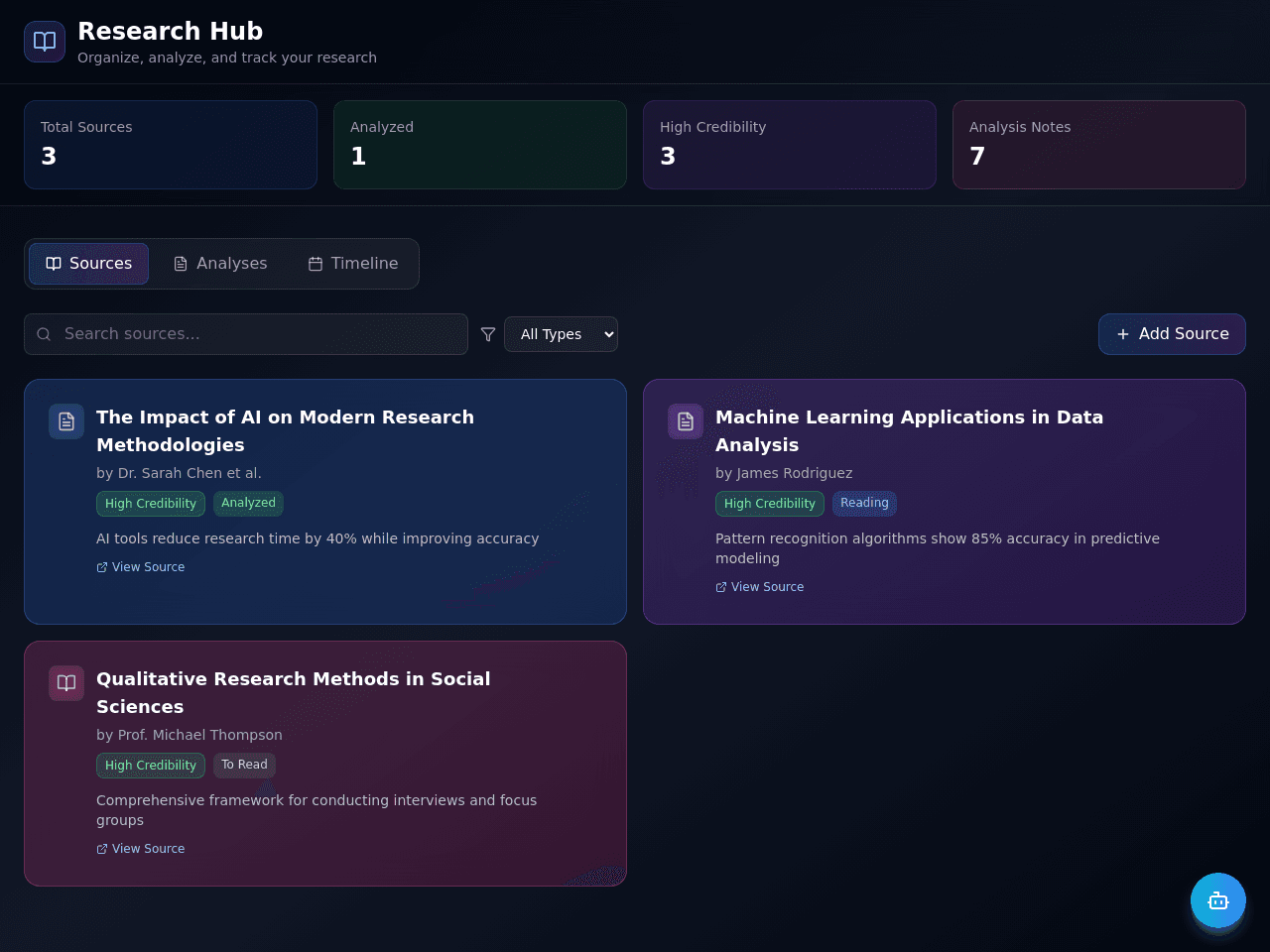Click High Credibility badge on Sarah Chen's source

tap(151, 504)
